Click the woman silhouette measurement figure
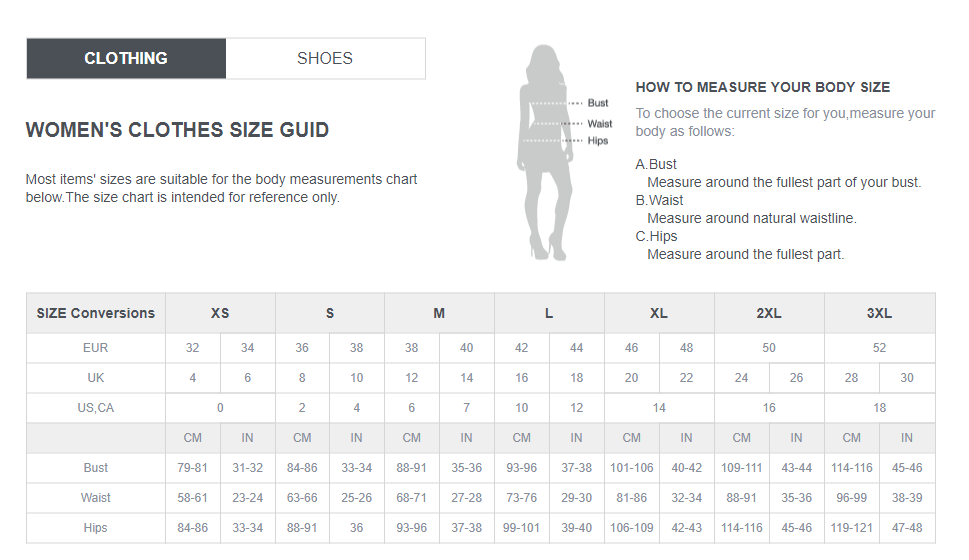Image resolution: width=969 pixels, height=560 pixels. 544,152
